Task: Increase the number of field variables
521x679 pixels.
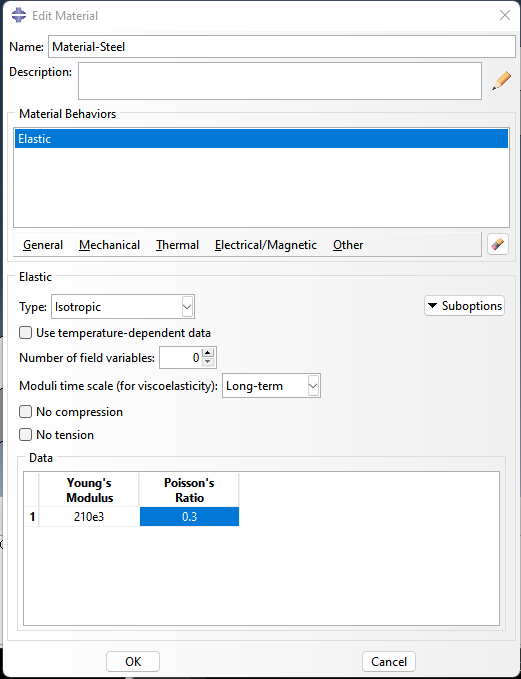Action: click(208, 353)
